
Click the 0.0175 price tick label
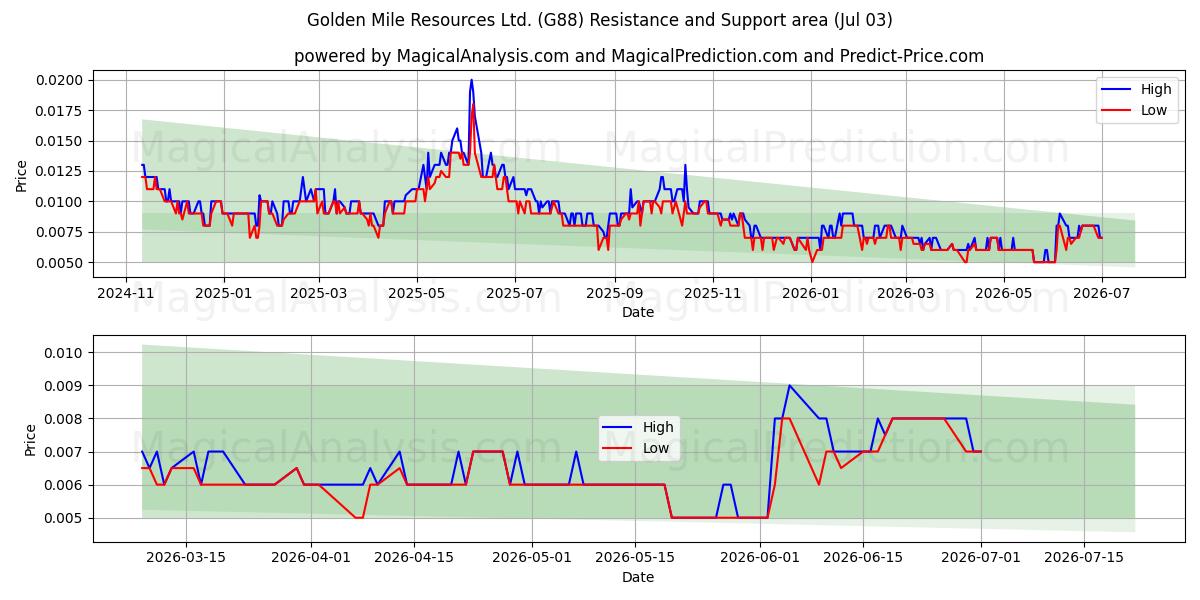(x=61, y=110)
